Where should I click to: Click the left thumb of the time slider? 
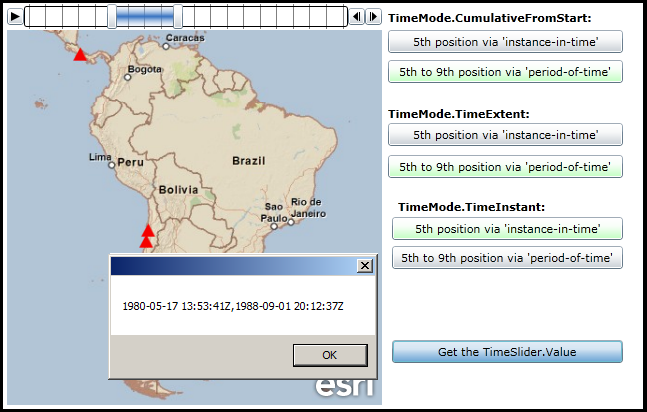pos(111,16)
